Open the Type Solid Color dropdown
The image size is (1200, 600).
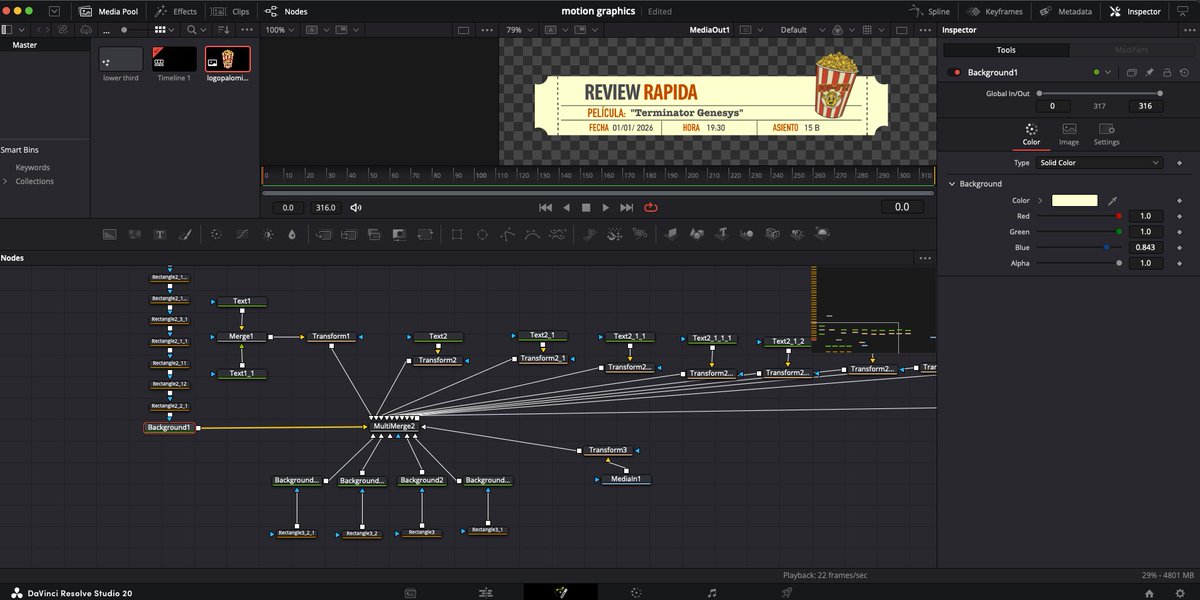[x=1099, y=162]
